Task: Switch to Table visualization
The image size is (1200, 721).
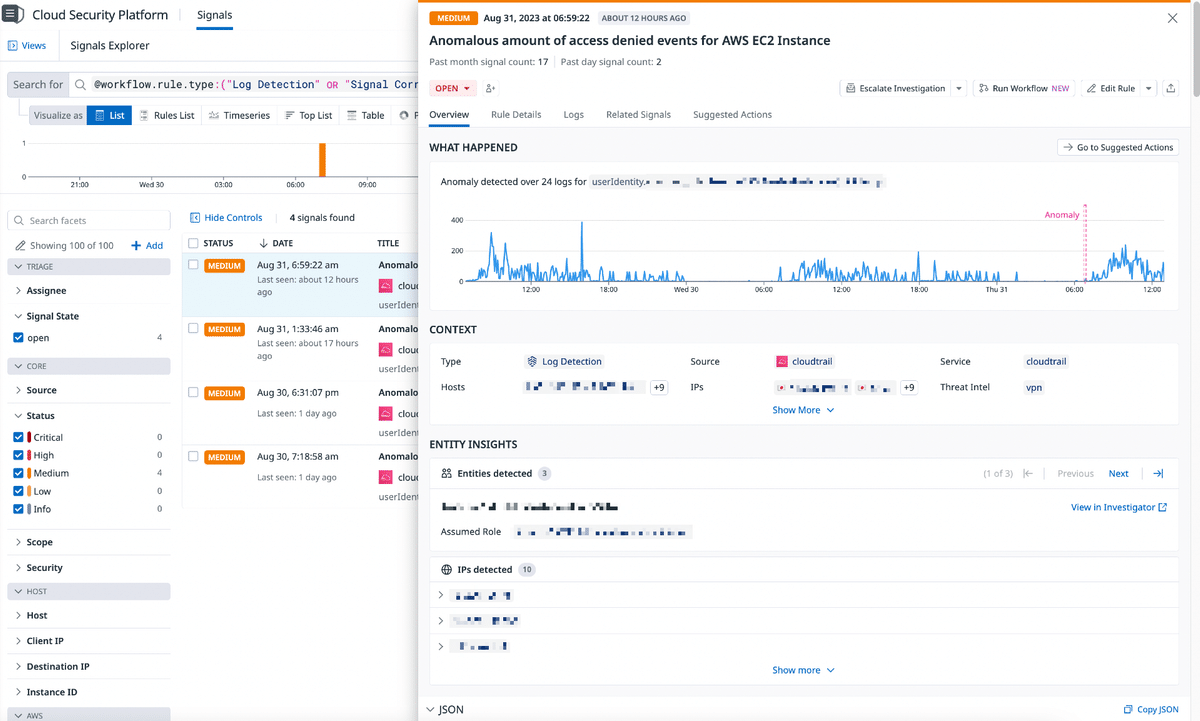Action: tap(364, 115)
